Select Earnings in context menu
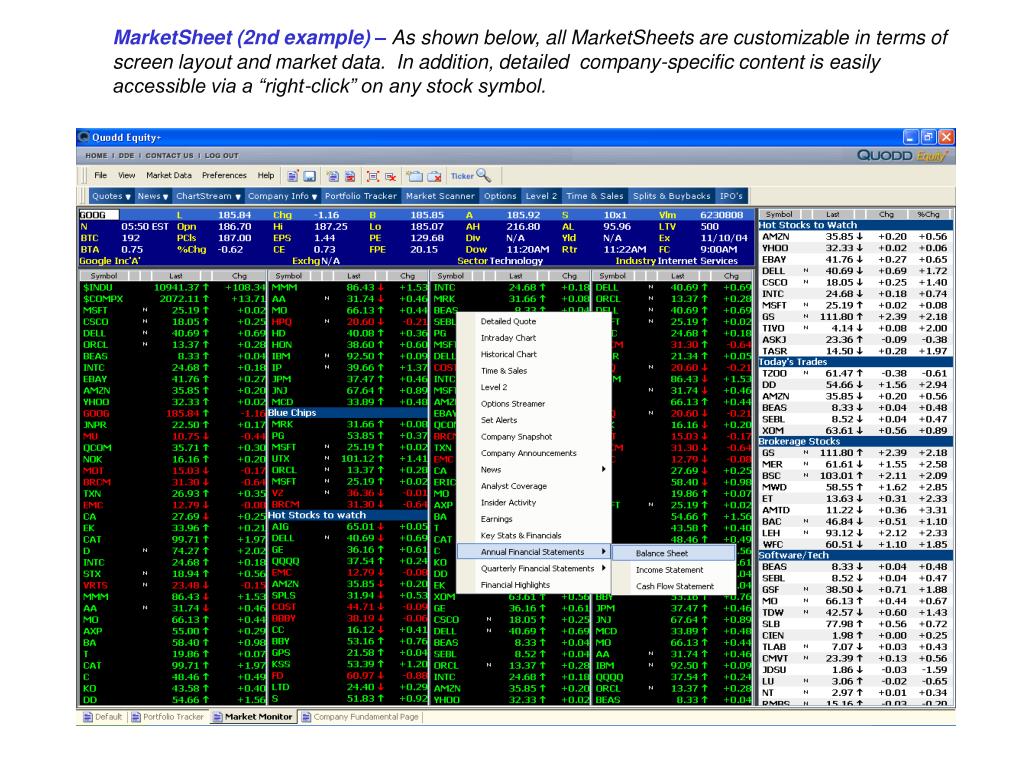Viewport: 1024px width, 768px height. (496, 519)
